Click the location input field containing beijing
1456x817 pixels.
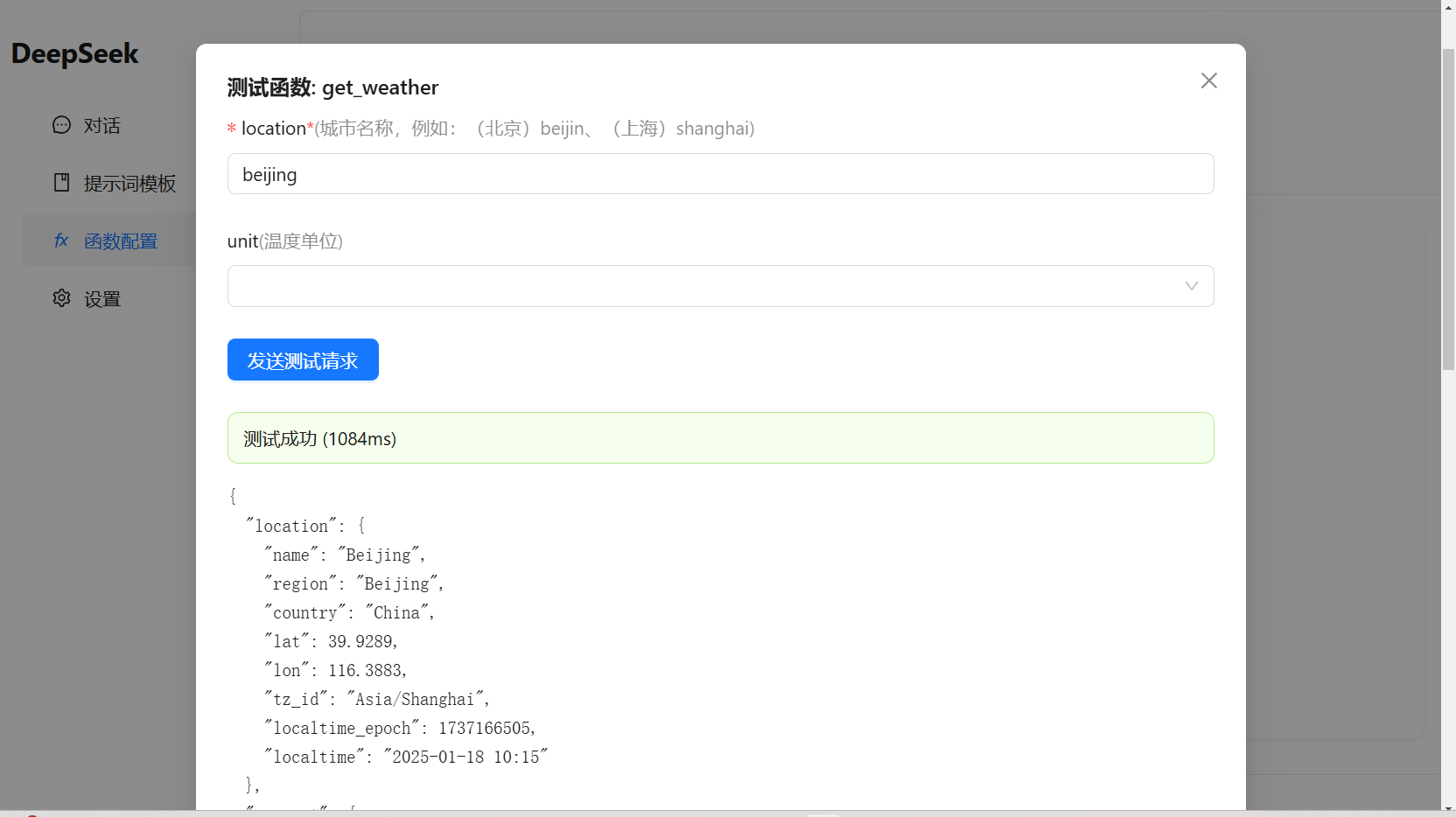(x=720, y=174)
